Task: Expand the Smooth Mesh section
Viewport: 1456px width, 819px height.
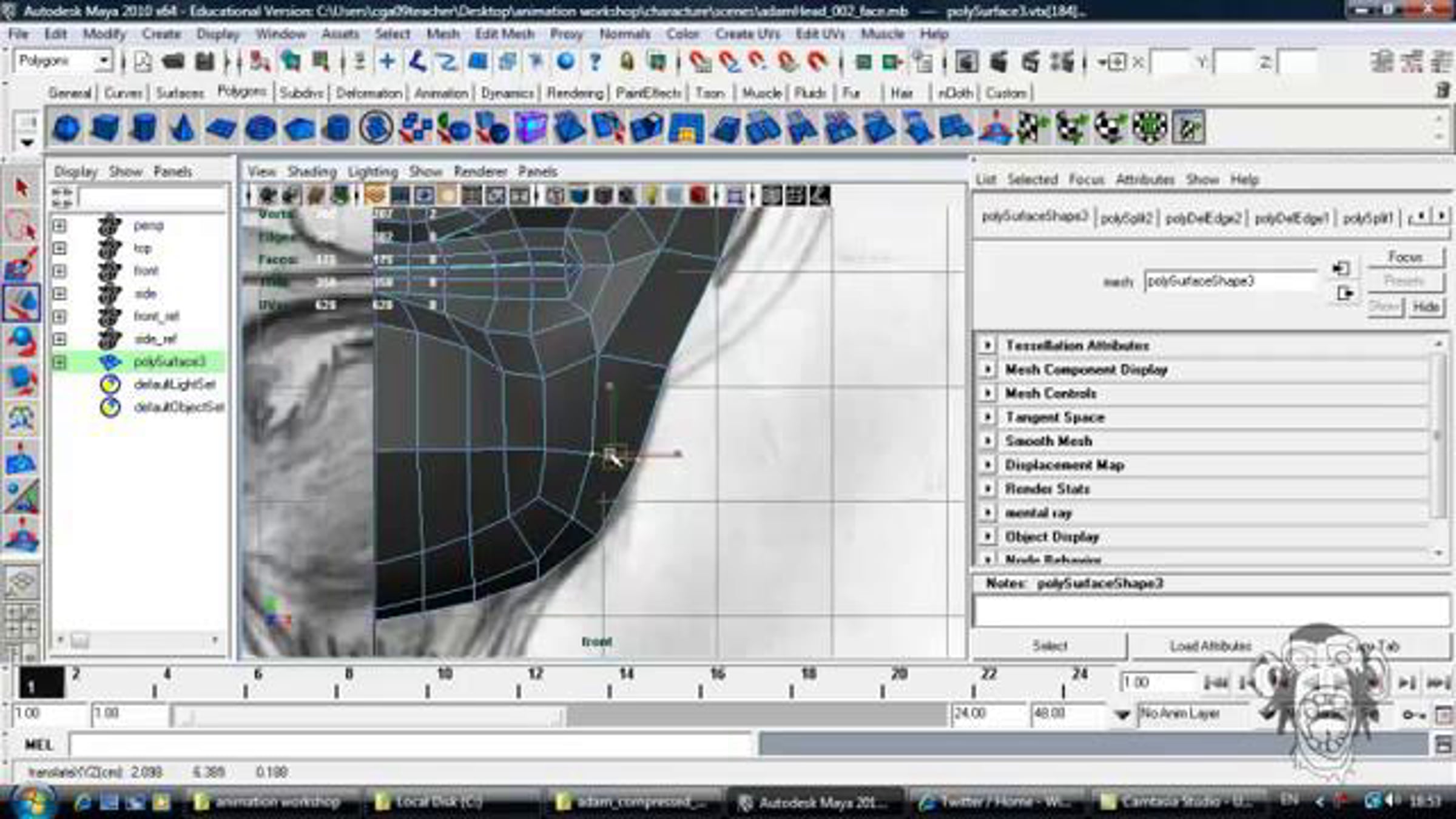Action: point(988,441)
